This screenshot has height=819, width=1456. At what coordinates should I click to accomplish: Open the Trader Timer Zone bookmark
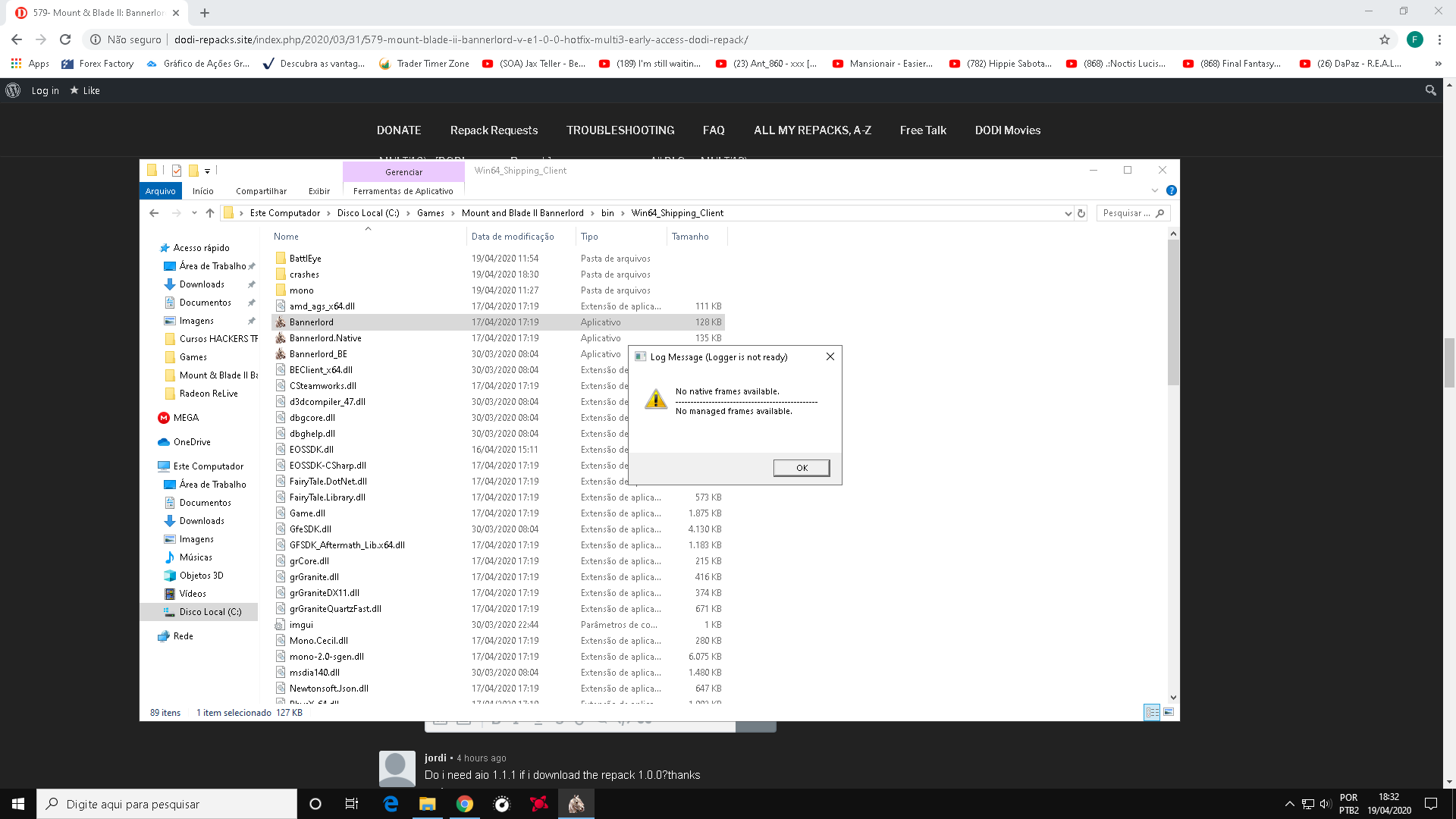(x=425, y=64)
